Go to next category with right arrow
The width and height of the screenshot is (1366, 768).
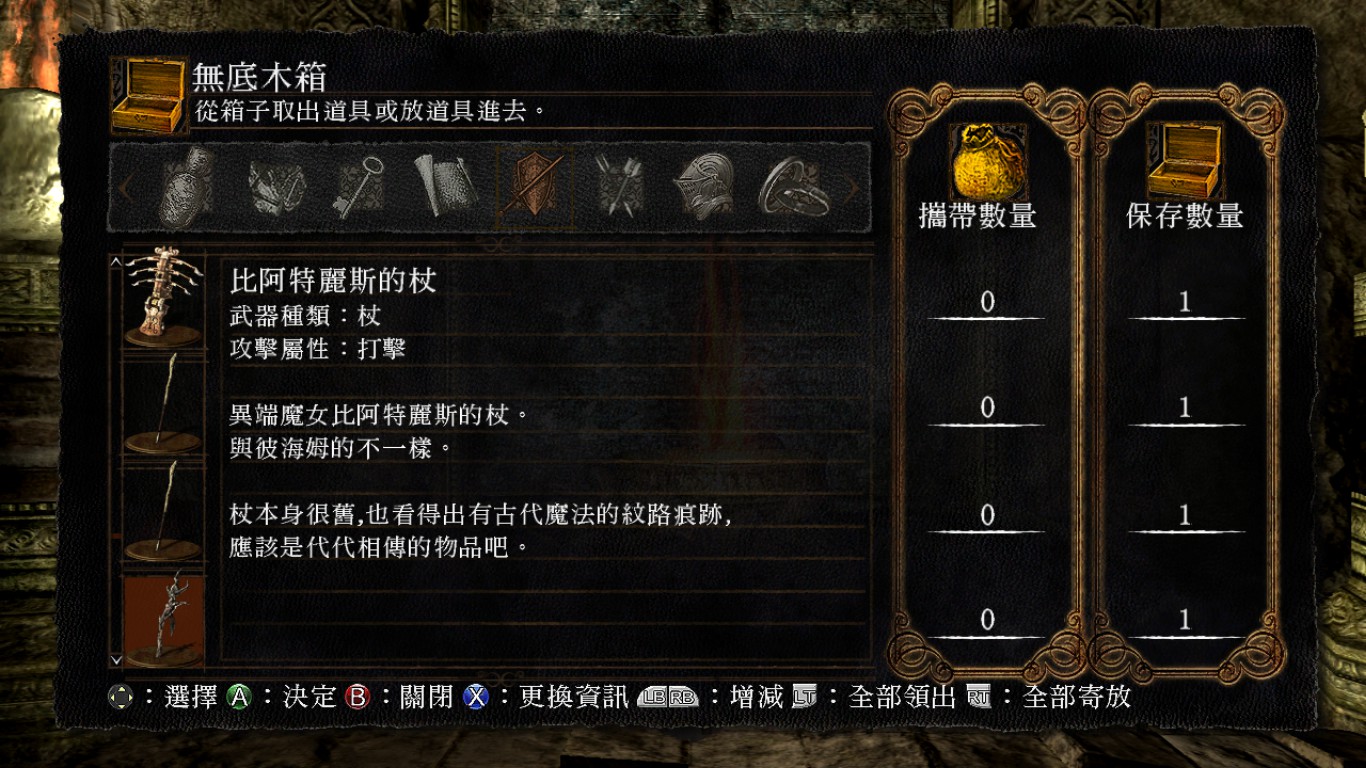(x=852, y=188)
